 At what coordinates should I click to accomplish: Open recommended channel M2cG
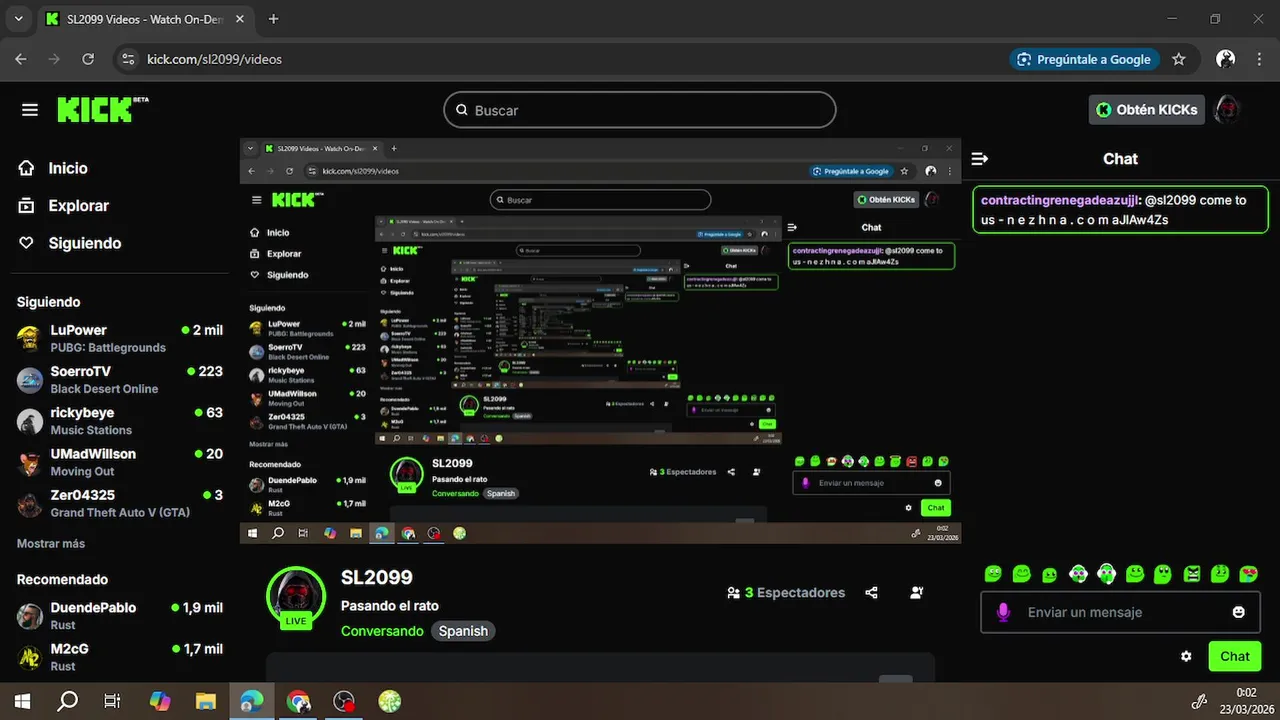coord(120,657)
